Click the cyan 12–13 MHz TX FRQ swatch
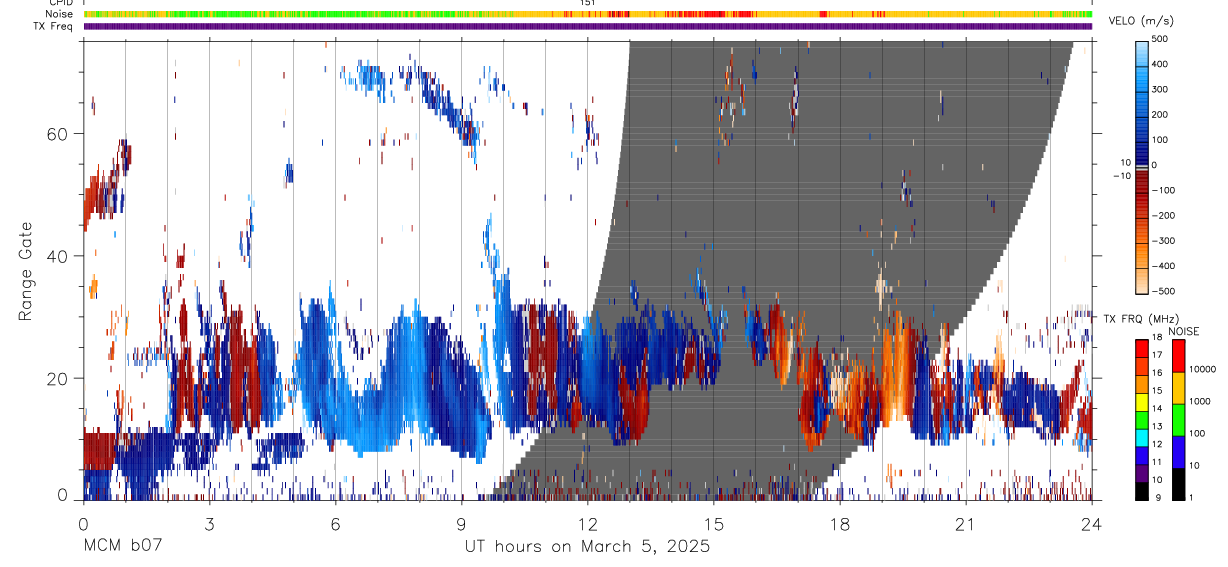This screenshot has height=567, width=1228. 1142,436
